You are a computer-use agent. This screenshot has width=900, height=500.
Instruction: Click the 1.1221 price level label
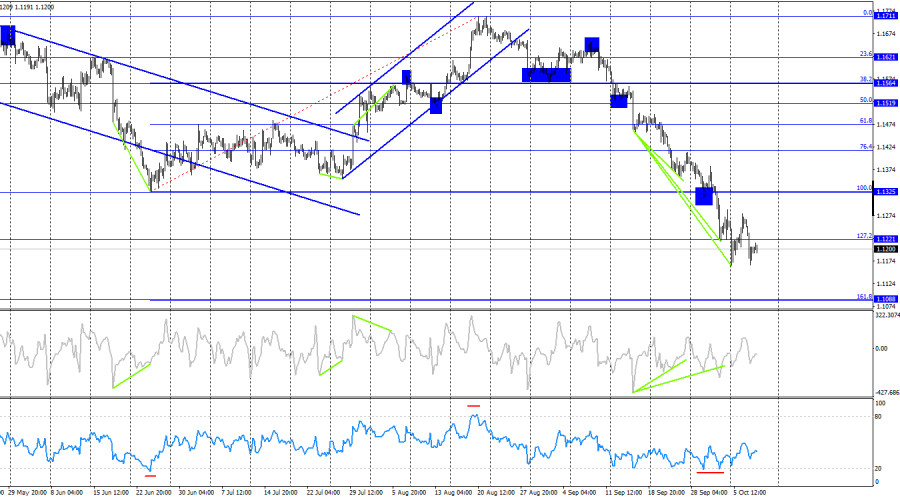(886, 239)
